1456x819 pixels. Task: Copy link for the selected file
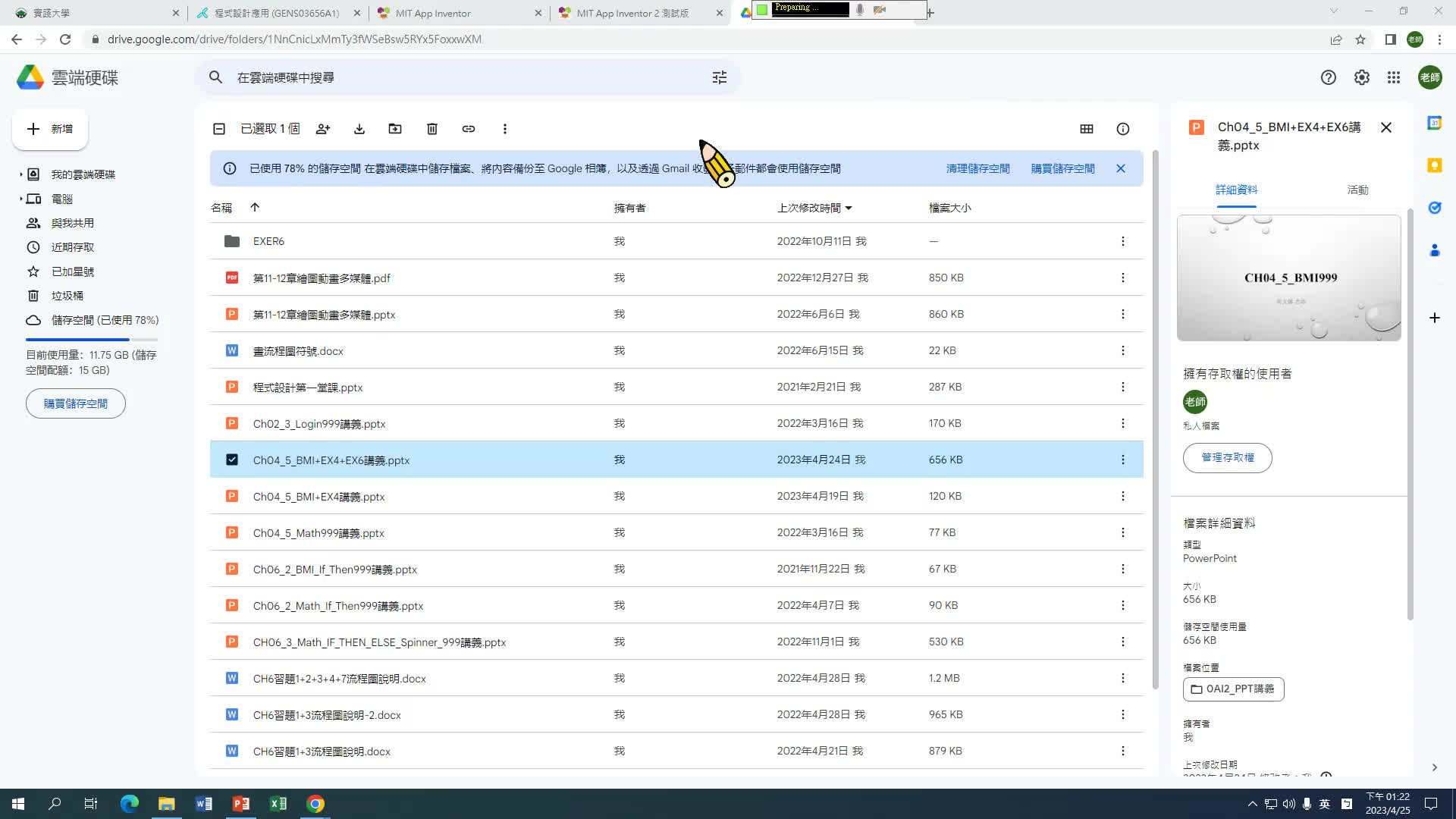(469, 129)
